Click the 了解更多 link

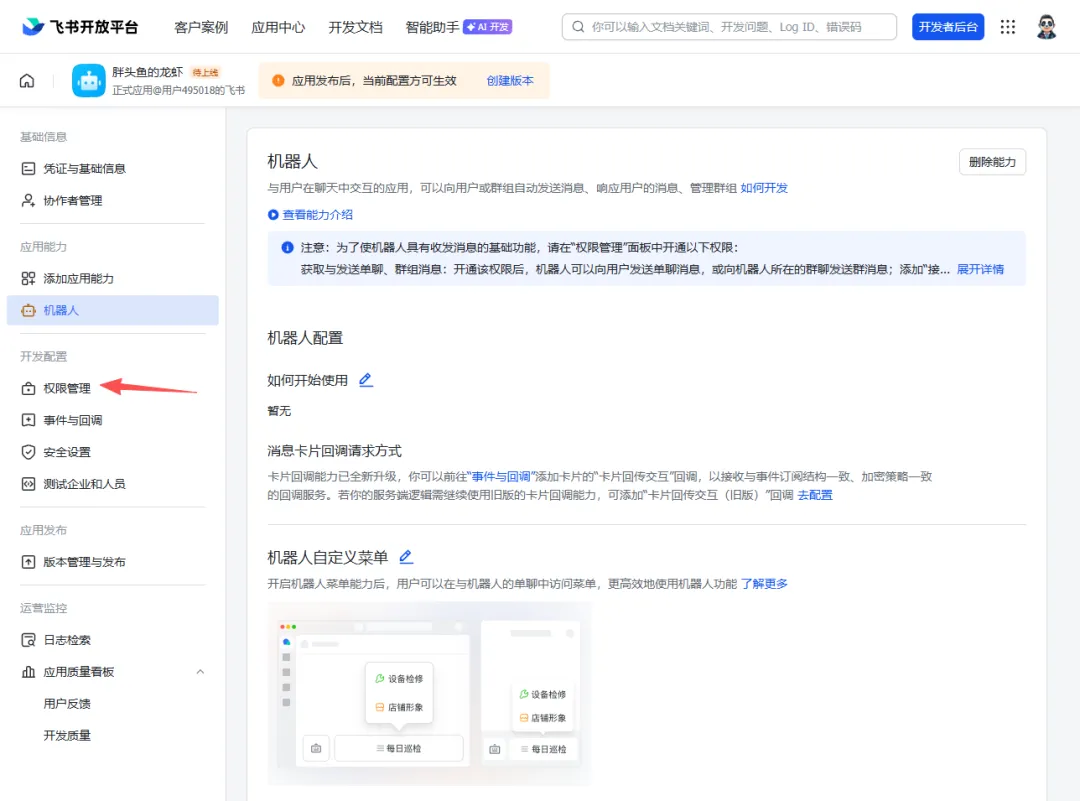764,584
